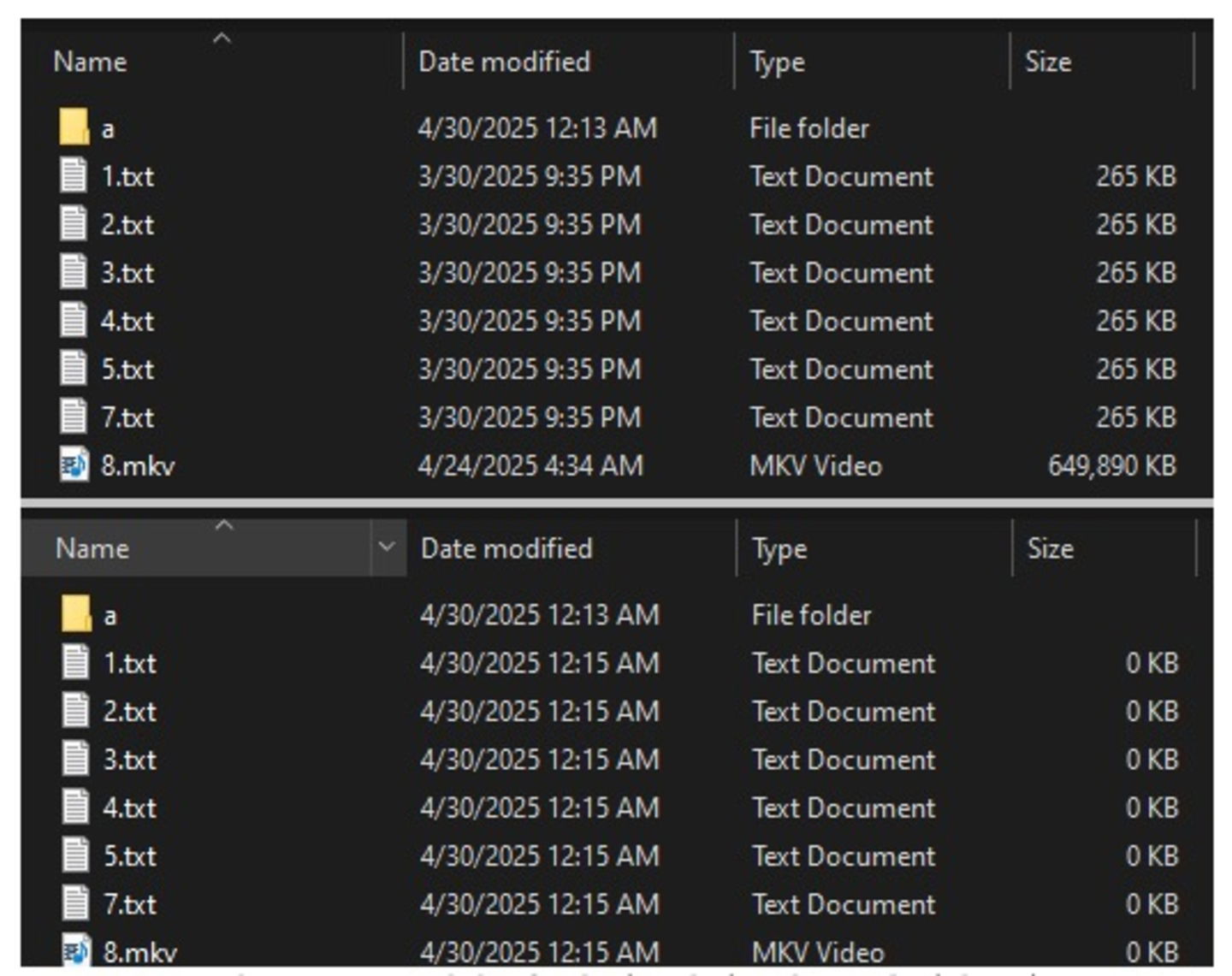
Task: Select 2.txt file icon in upper list
Action: 74,223
